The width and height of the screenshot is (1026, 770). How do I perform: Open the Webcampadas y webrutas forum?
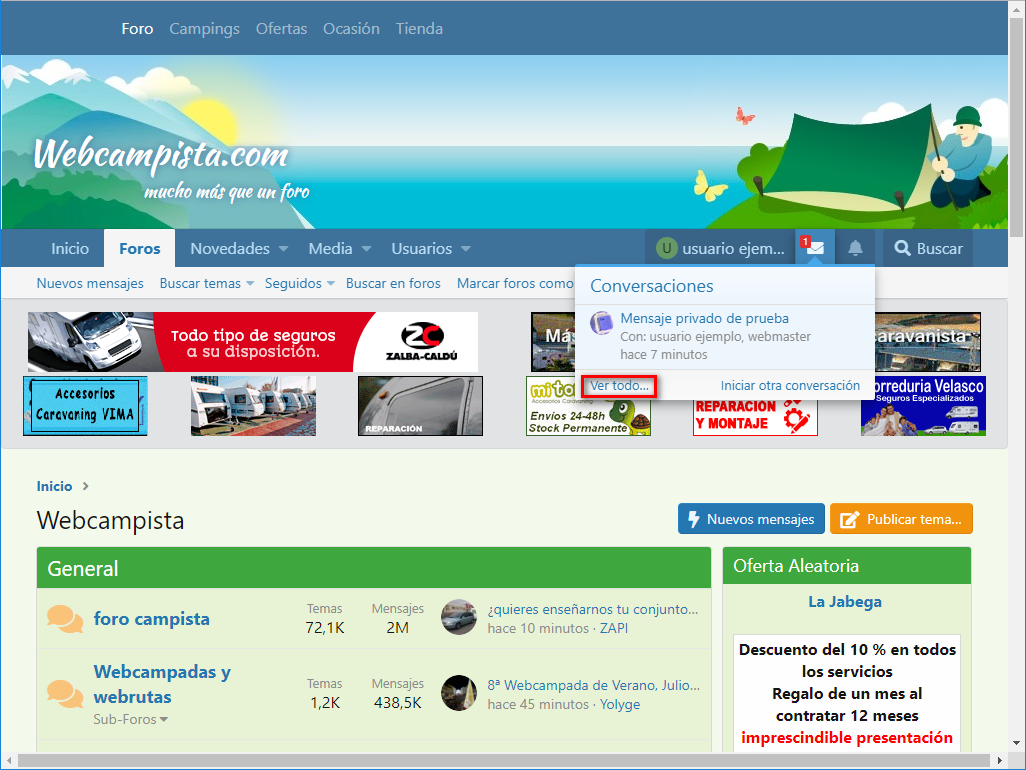[162, 684]
